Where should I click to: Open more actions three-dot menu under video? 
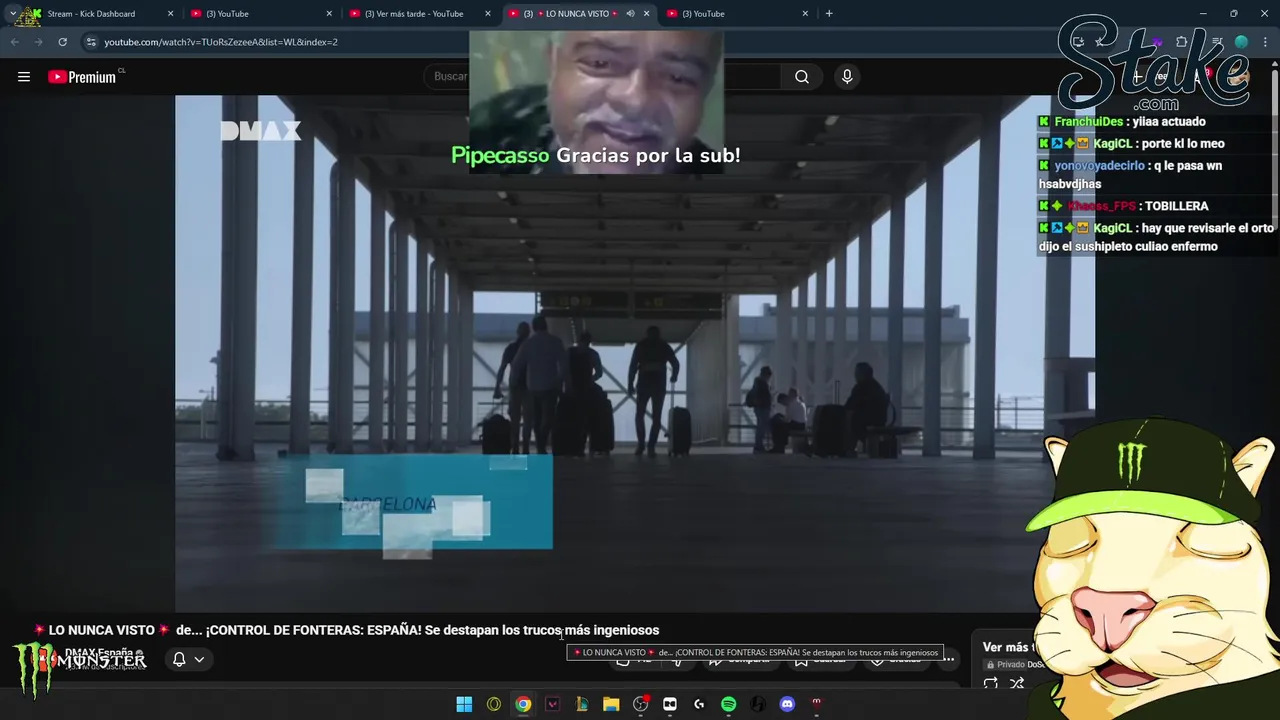pos(948,659)
